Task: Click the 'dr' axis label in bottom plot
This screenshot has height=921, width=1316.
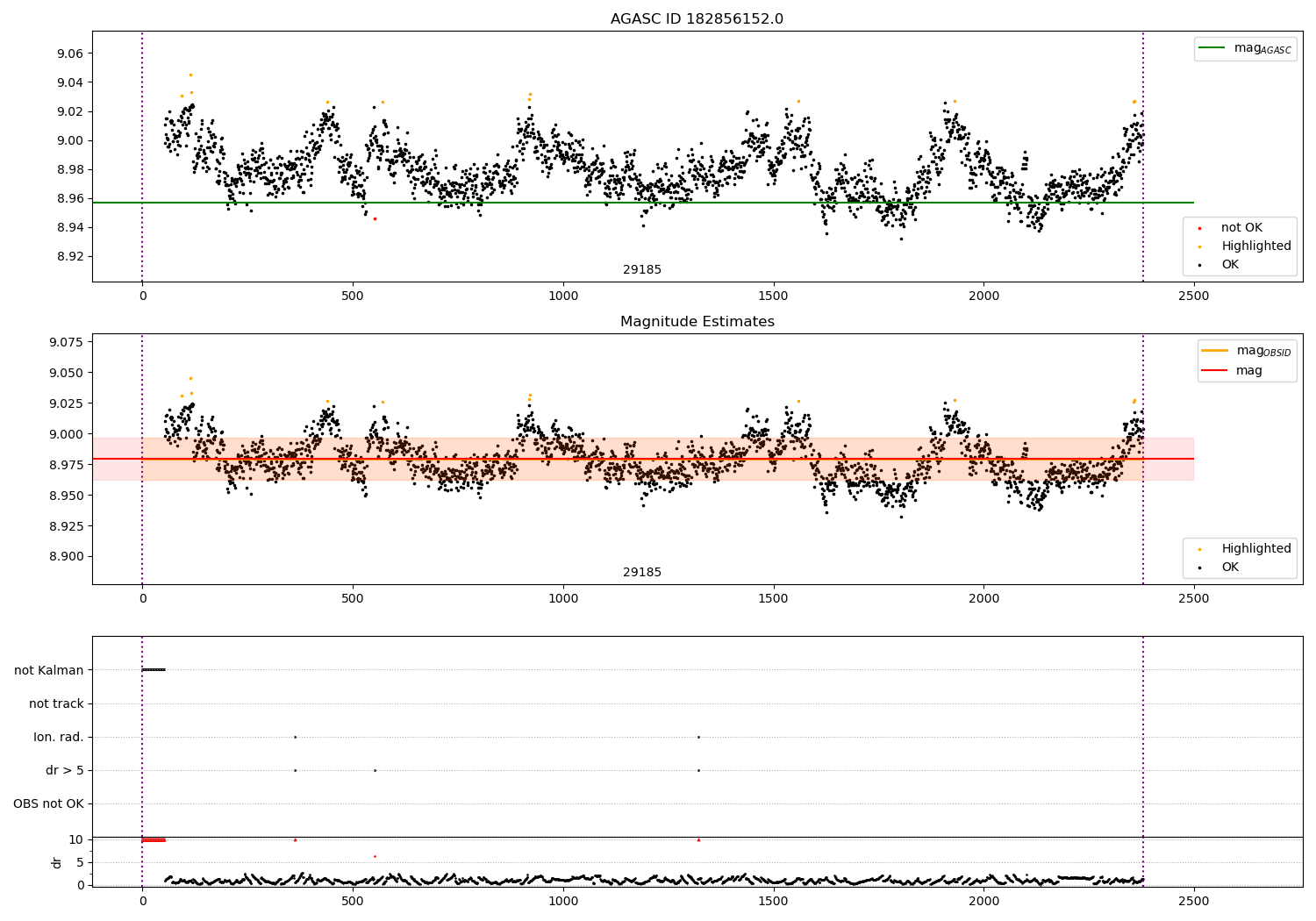Action: (x=57, y=862)
